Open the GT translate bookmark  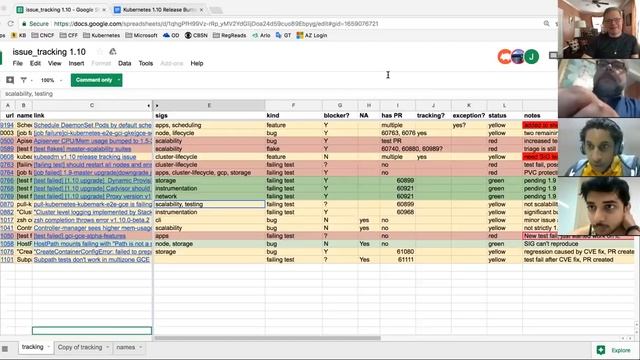click(283, 36)
